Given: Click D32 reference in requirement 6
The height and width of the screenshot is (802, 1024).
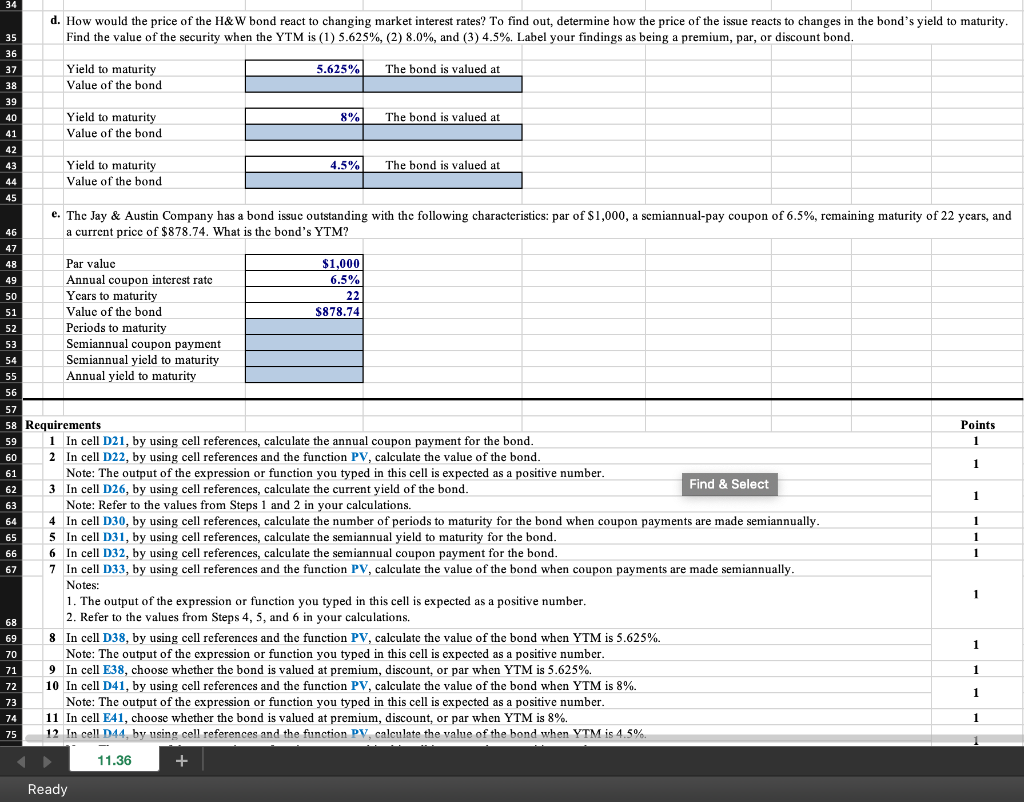Looking at the screenshot, I should (x=114, y=553).
